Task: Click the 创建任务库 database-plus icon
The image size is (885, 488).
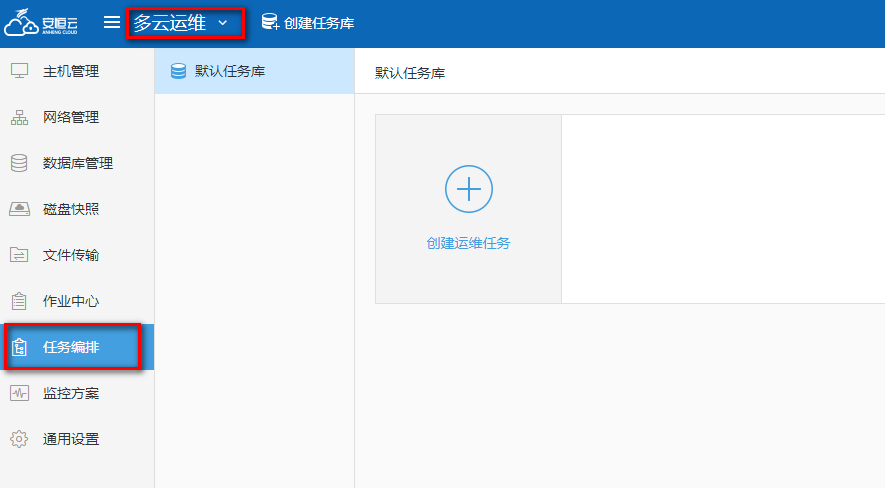Action: pyautogui.click(x=270, y=22)
